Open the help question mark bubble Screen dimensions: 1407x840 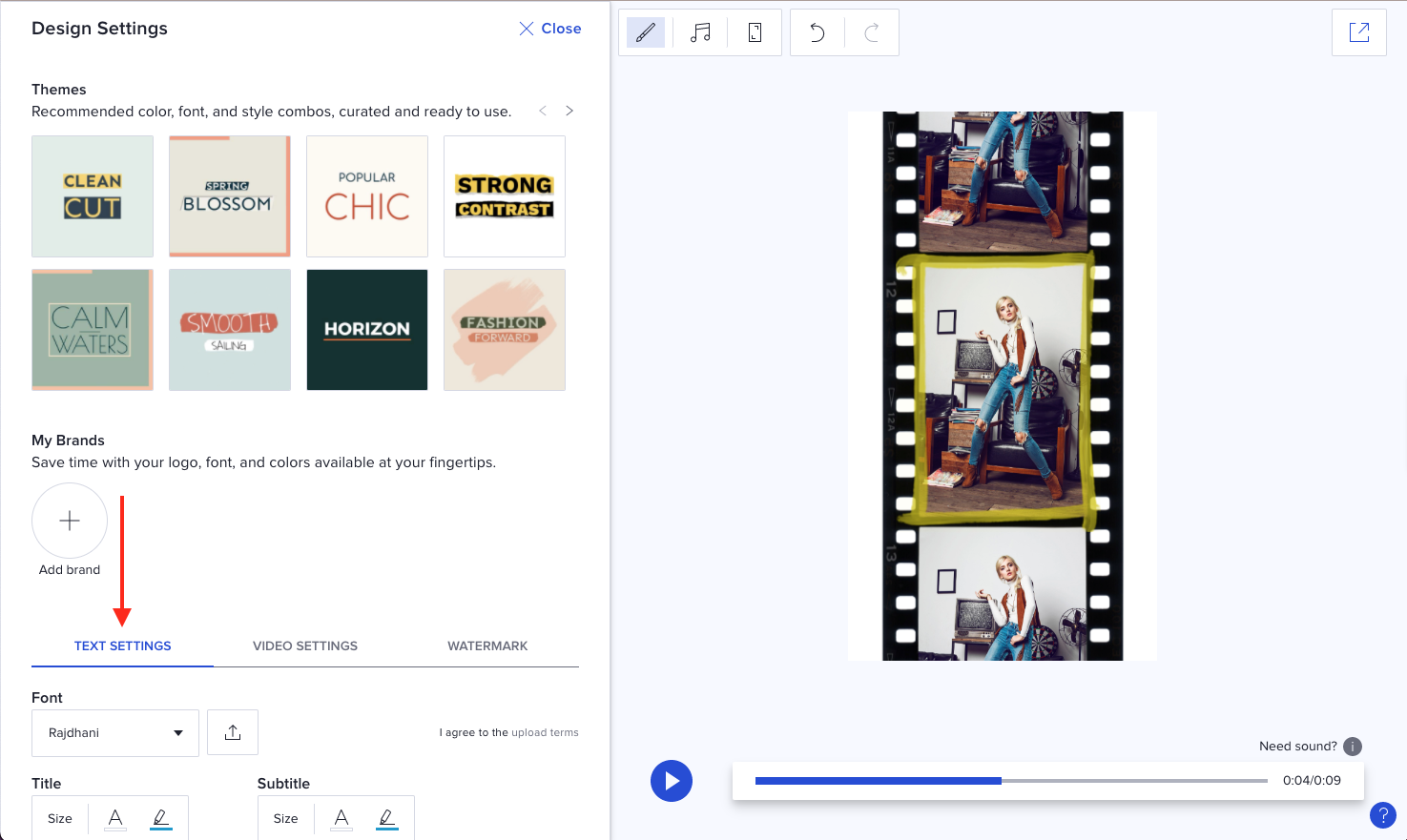[x=1382, y=815]
